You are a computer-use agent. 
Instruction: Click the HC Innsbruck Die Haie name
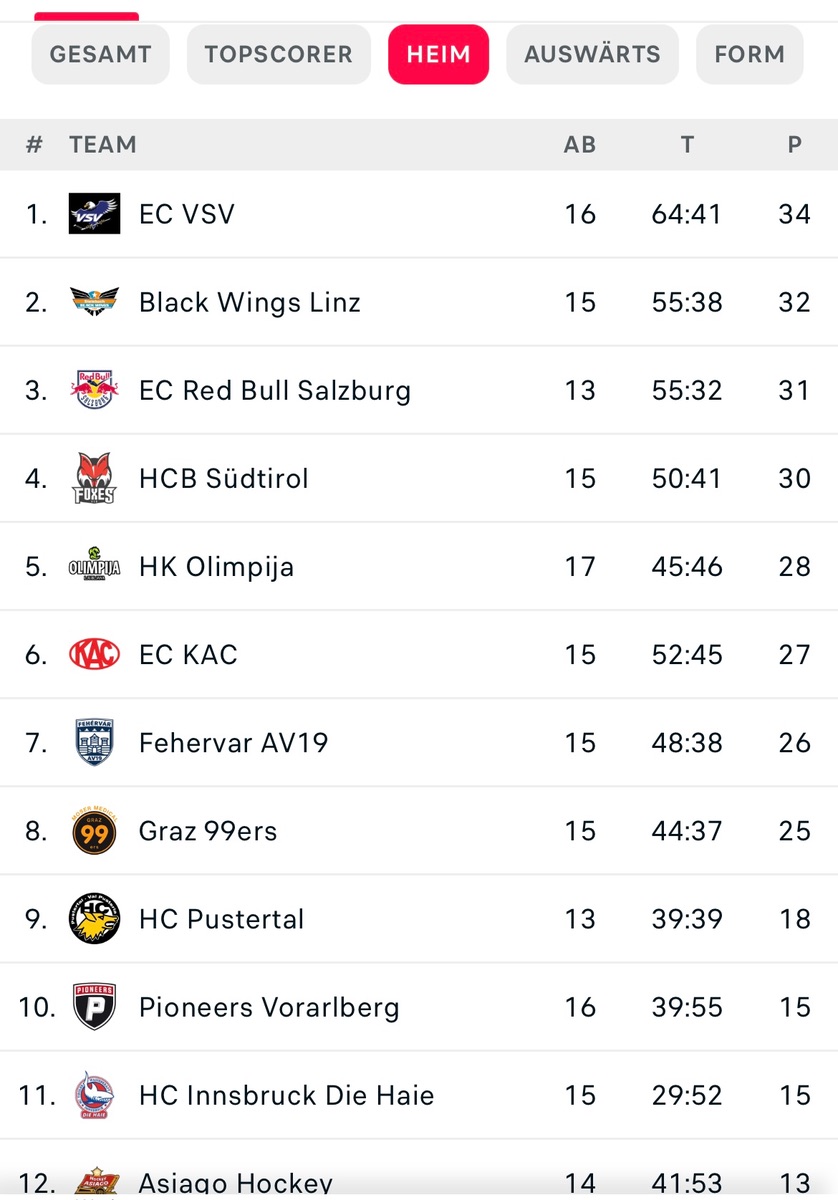(286, 1095)
